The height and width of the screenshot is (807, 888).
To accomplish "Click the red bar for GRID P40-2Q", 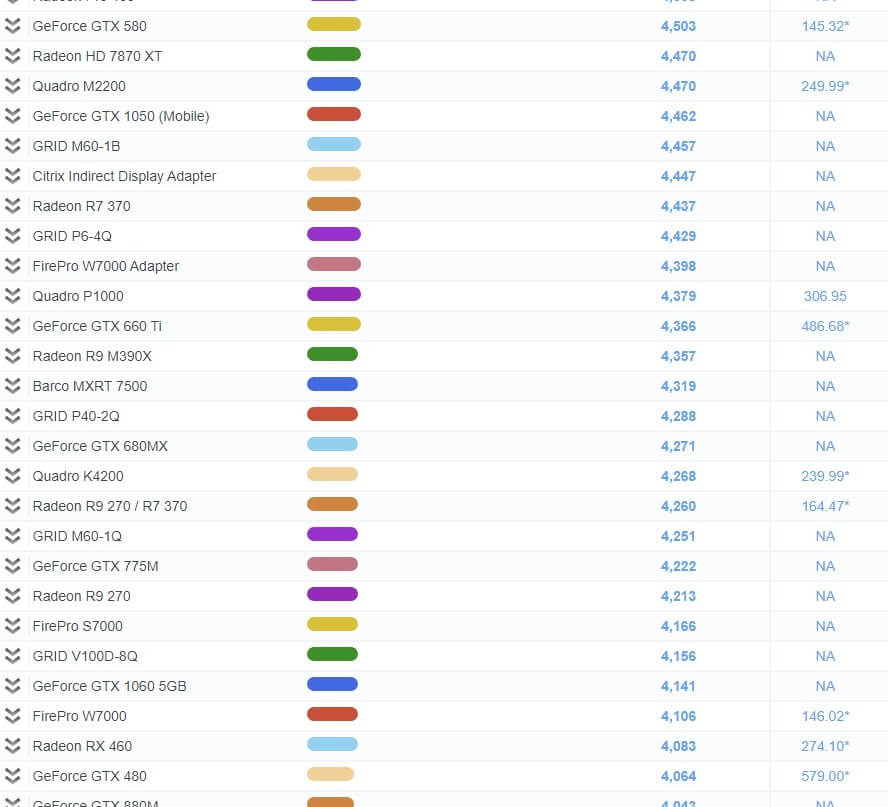I will coord(332,415).
